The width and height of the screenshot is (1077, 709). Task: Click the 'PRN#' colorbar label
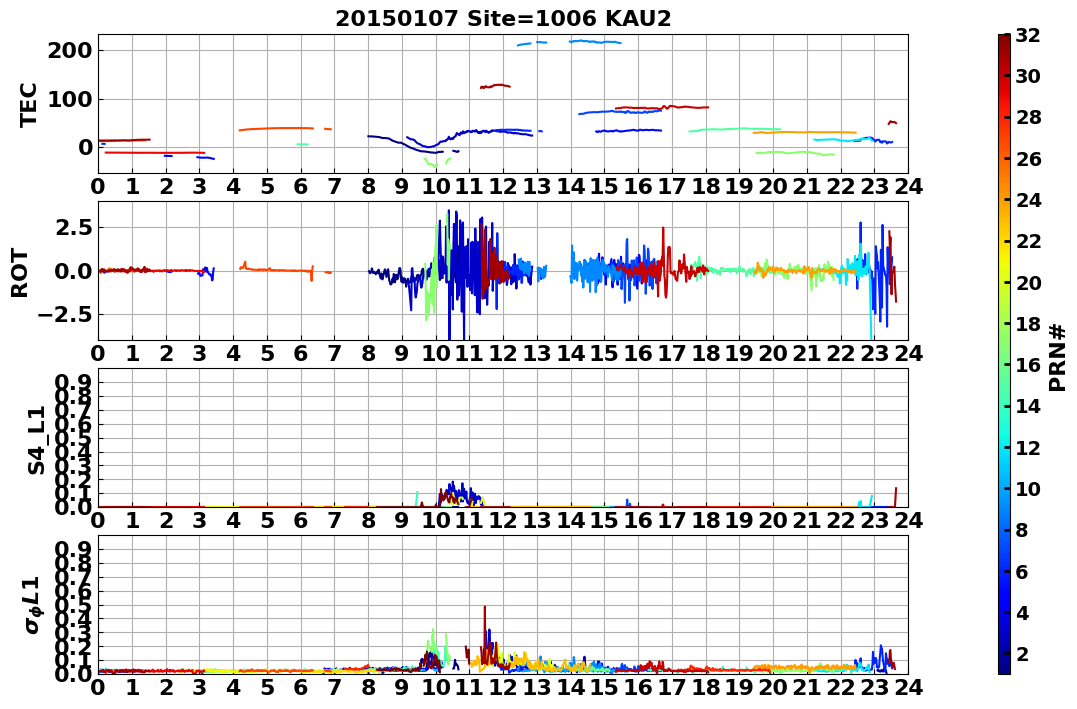click(1057, 357)
